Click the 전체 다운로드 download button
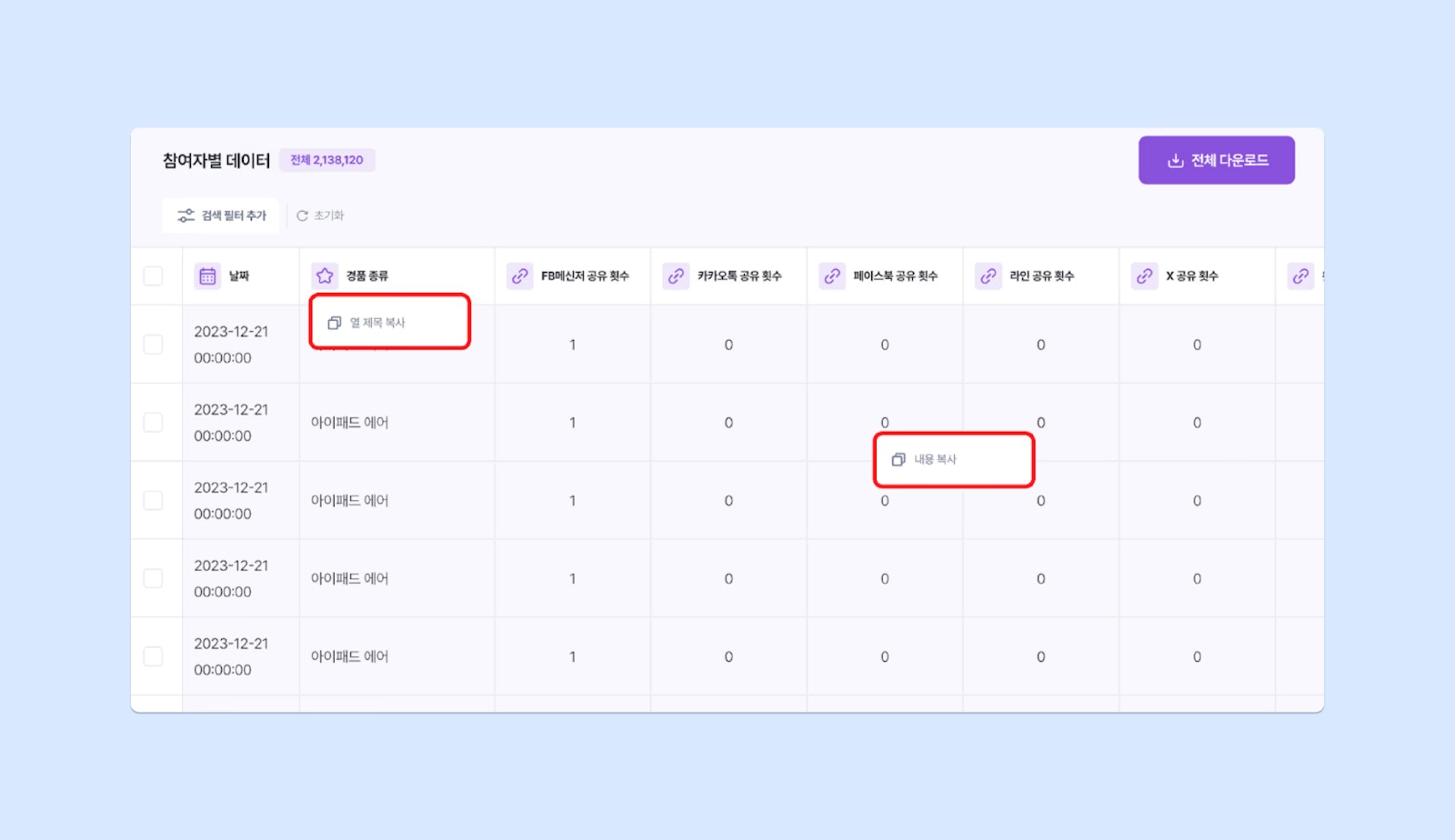 tap(1217, 160)
